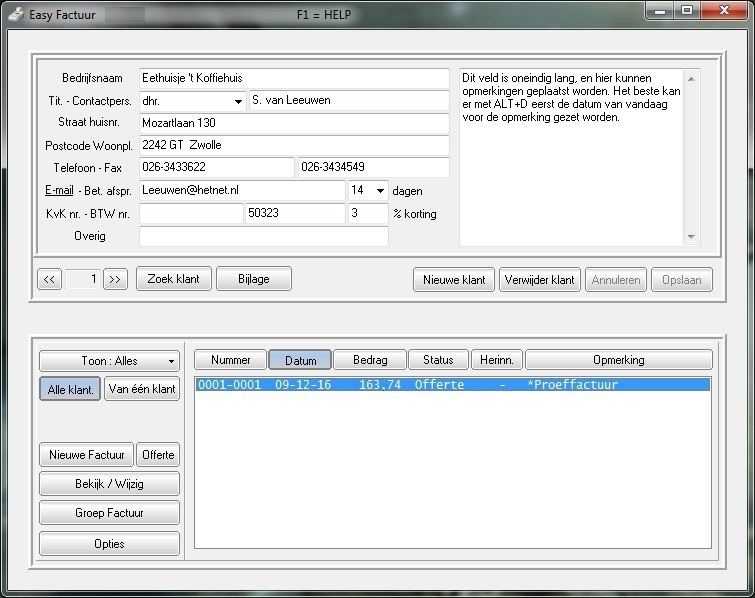The image size is (755, 598).
Task: Click the Easy Factuur app icon in title bar
Action: [16, 15]
